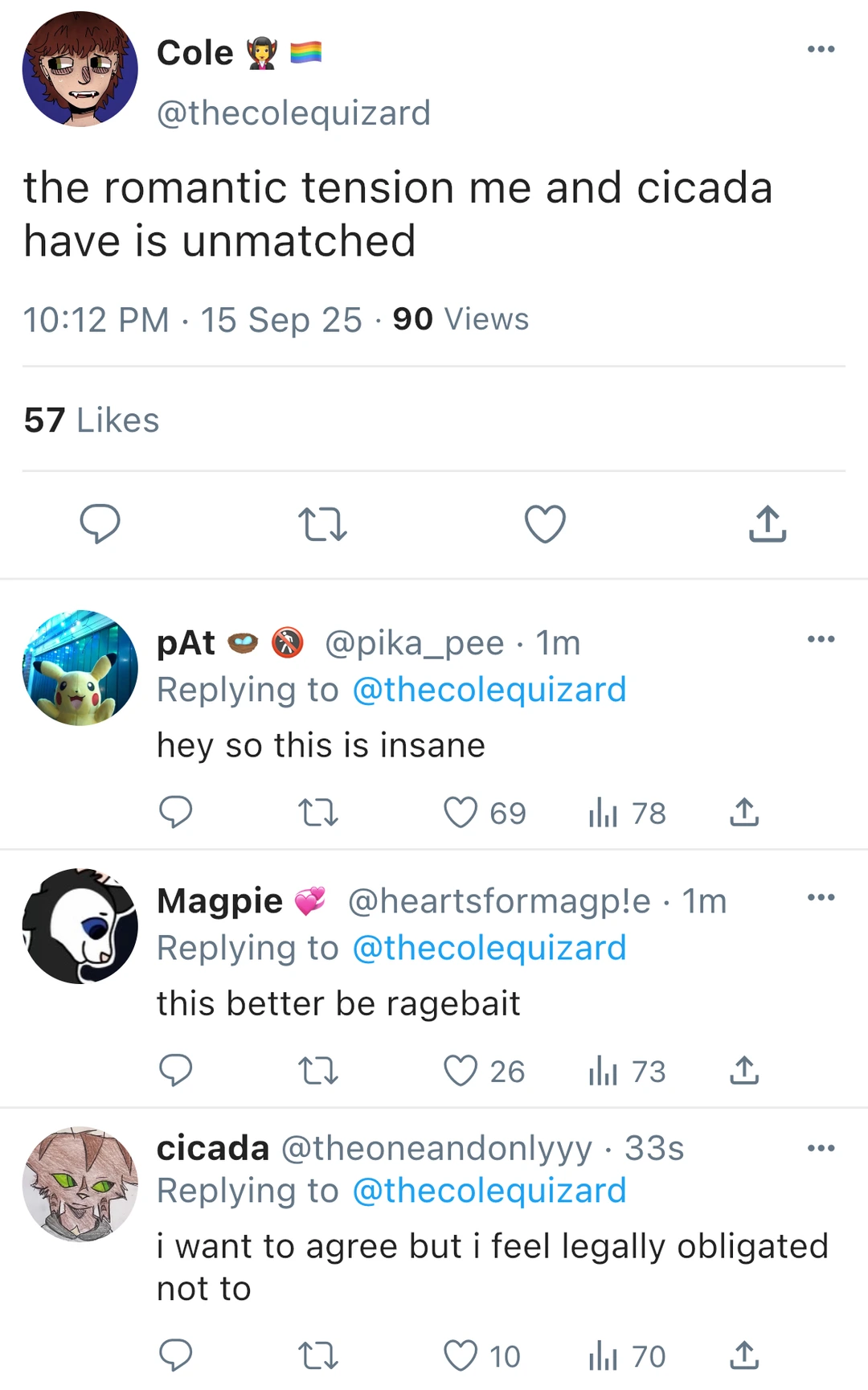Viewport: 868px width, 1390px height.
Task: Open more options on Magpie's reply
Action: point(821,897)
